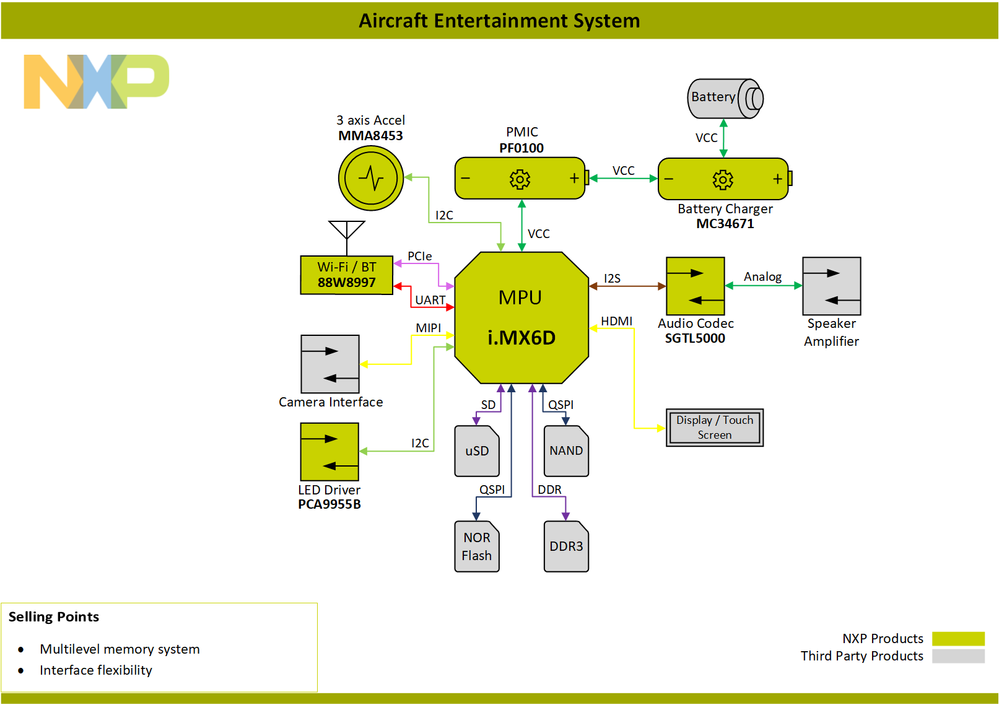
Task: Select the PMIC PF0100 block
Action: coord(521,178)
